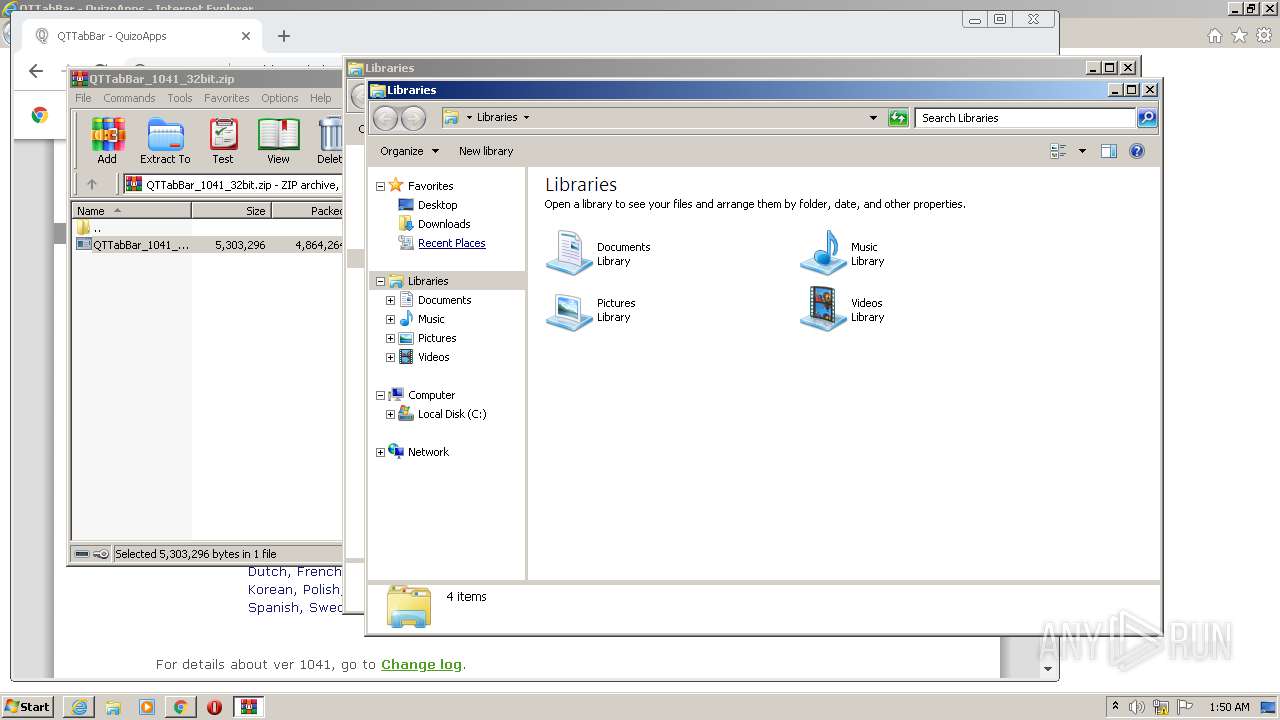Click the search magnifier button in Libraries
Viewport: 1280px width, 720px height.
pyautogui.click(x=1147, y=118)
